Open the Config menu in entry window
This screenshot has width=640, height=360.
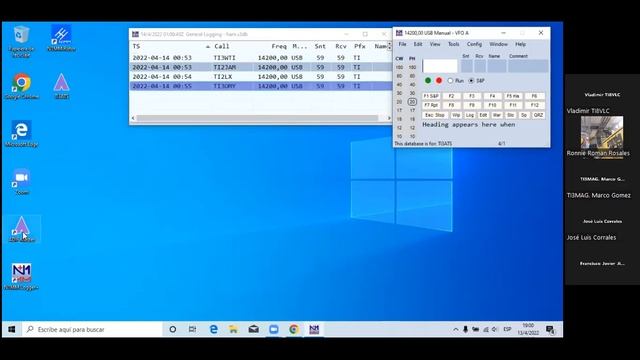[x=474, y=44]
